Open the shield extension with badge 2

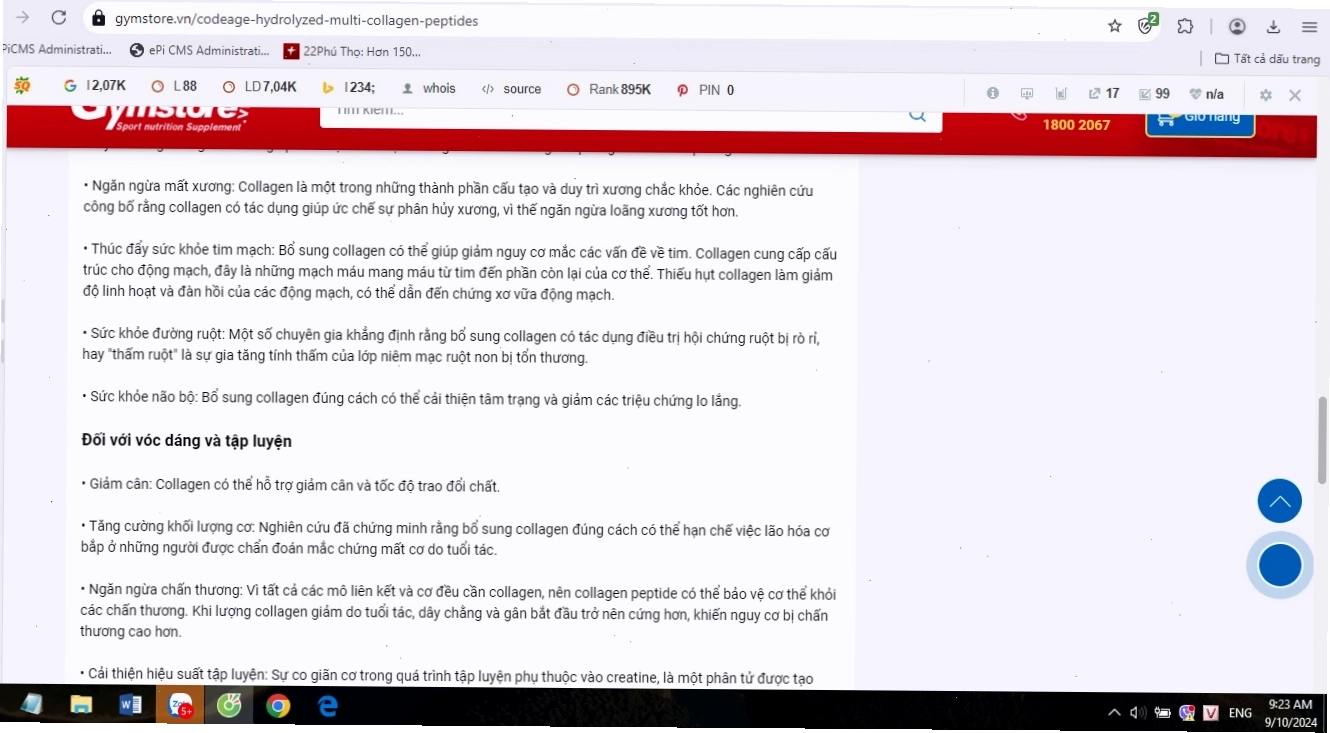click(x=1147, y=25)
